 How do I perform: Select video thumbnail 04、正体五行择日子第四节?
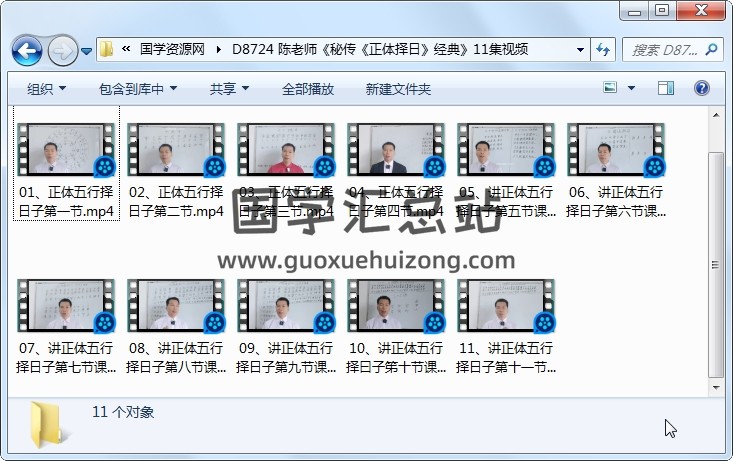click(x=395, y=150)
